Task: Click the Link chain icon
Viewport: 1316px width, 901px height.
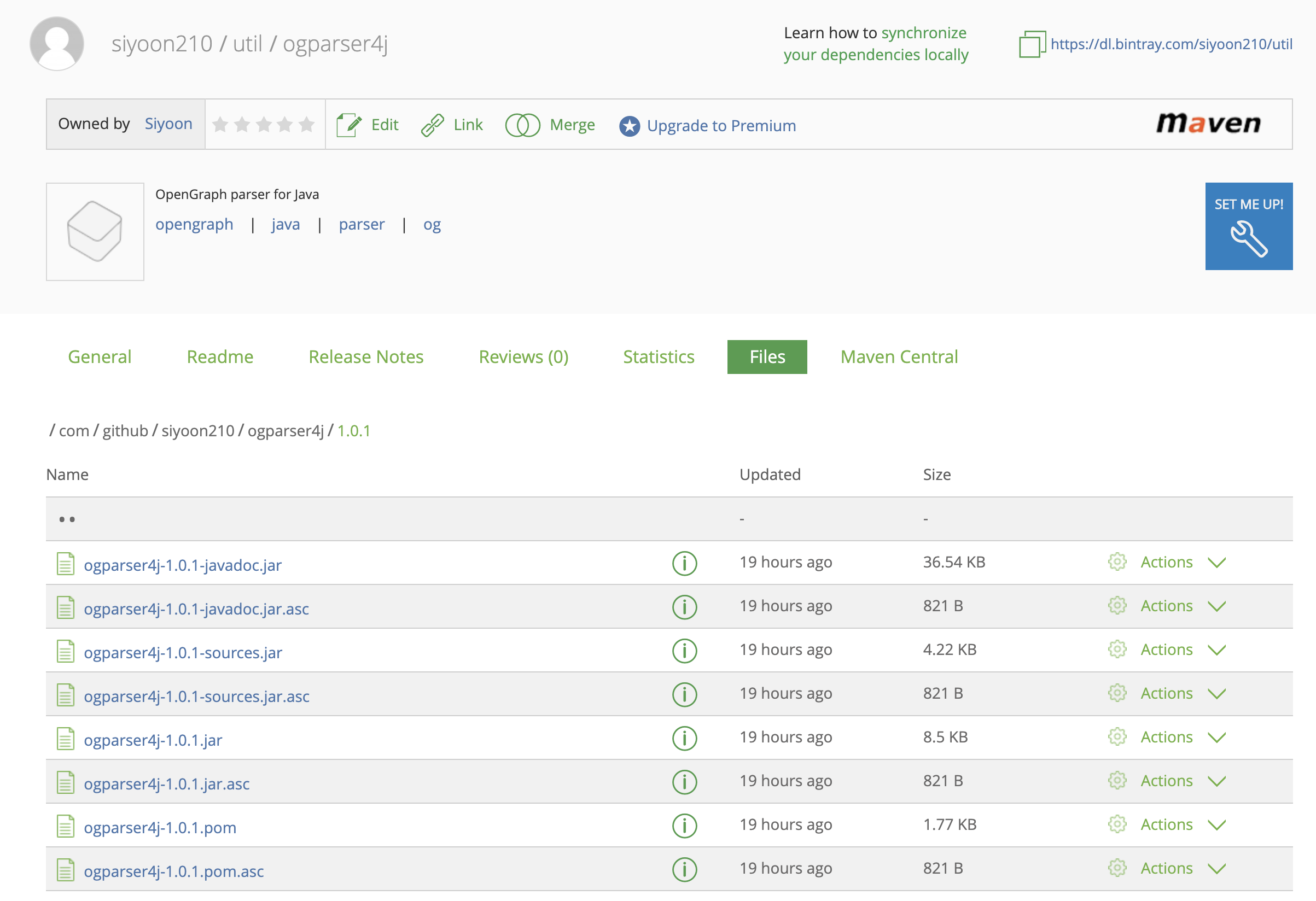Action: pos(433,125)
